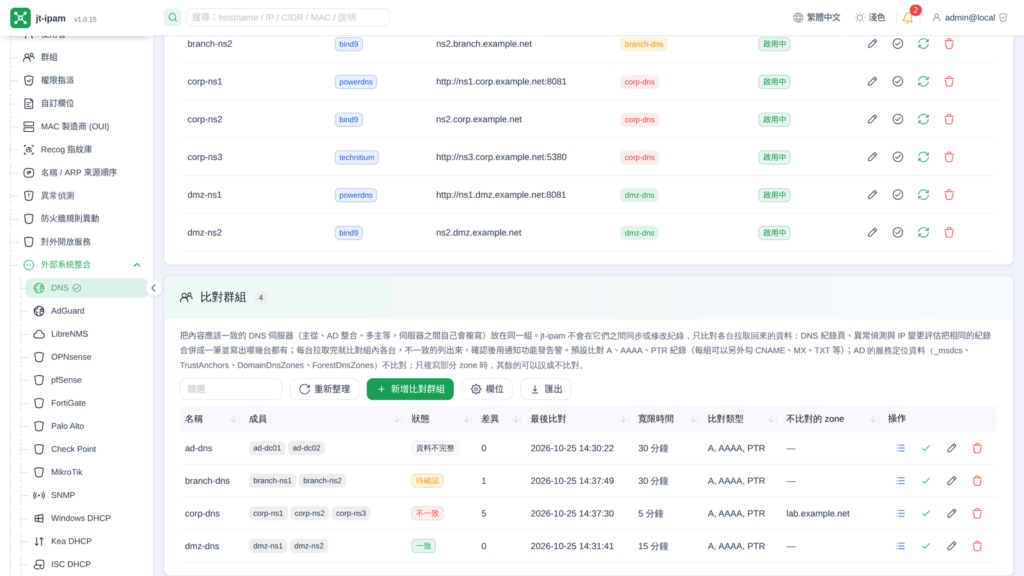Open notifications bell
Screen dimensions: 1024x576
click(908, 18)
